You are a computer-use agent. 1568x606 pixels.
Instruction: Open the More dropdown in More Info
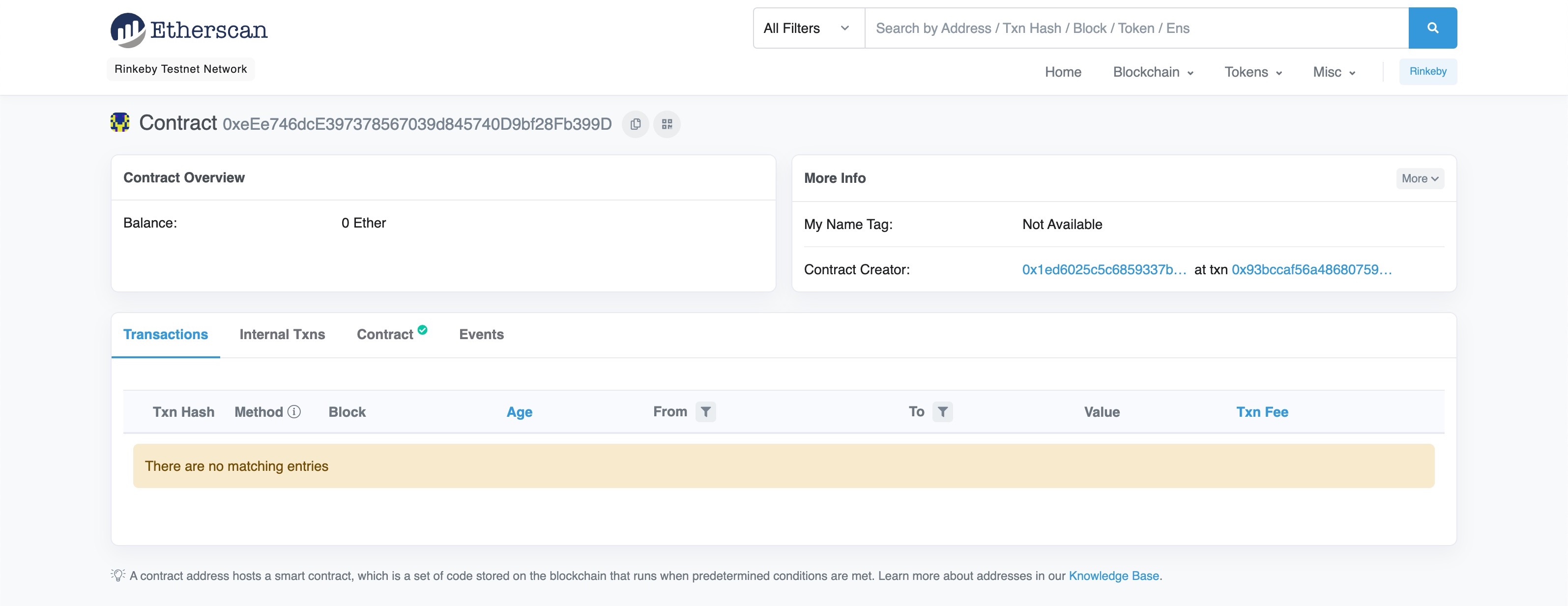[x=1420, y=178]
